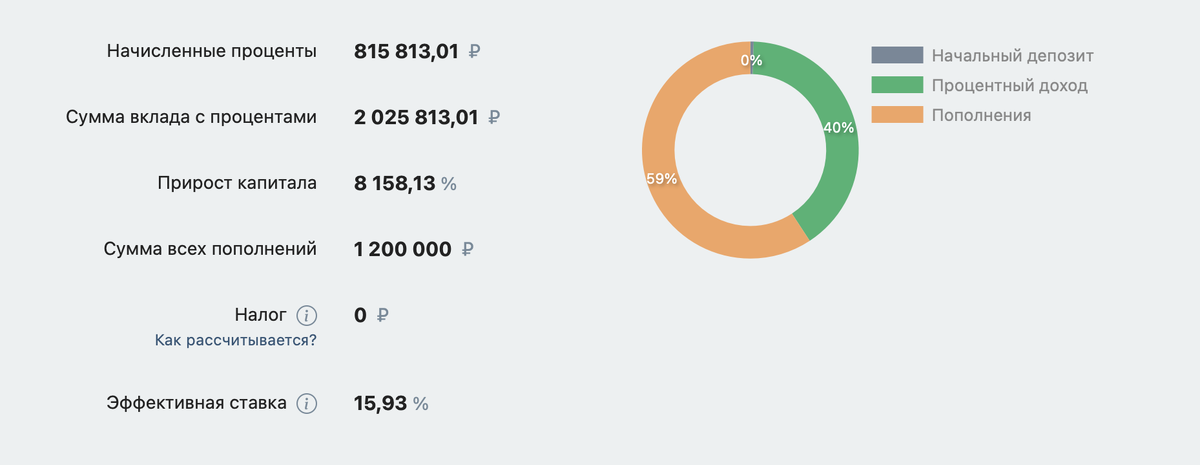Click the ruble sign after 2 025 813,01
This screenshot has width=1200, height=465.
(494, 117)
